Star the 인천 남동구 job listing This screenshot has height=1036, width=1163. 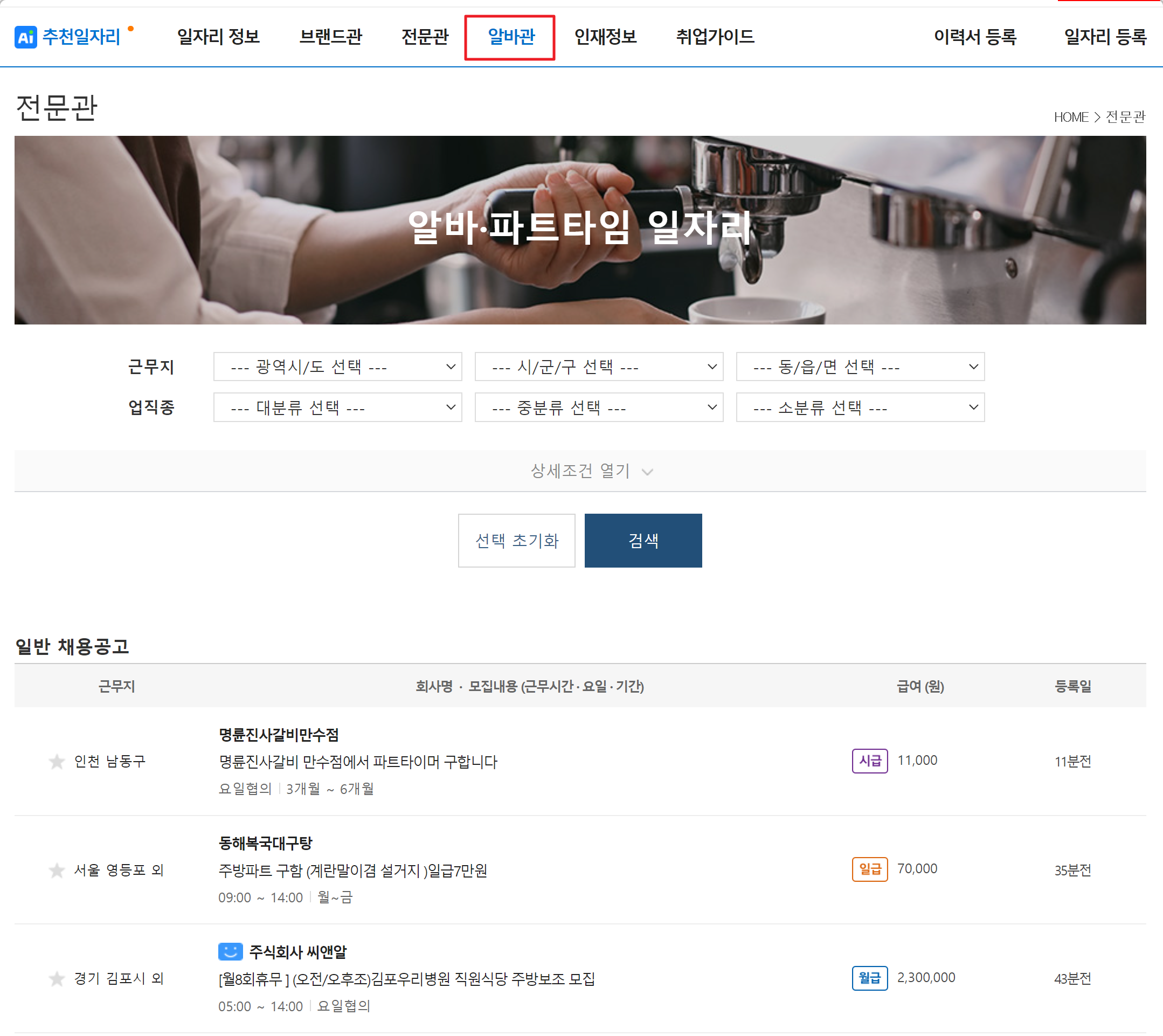[x=57, y=762]
